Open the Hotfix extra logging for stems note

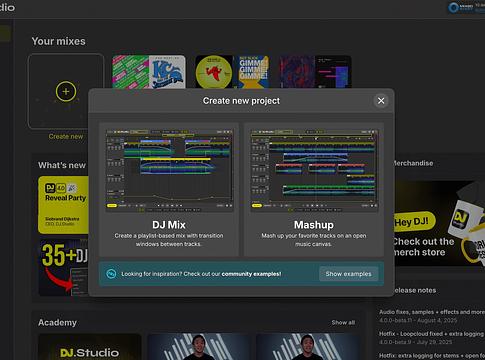pyautogui.click(x=432, y=356)
